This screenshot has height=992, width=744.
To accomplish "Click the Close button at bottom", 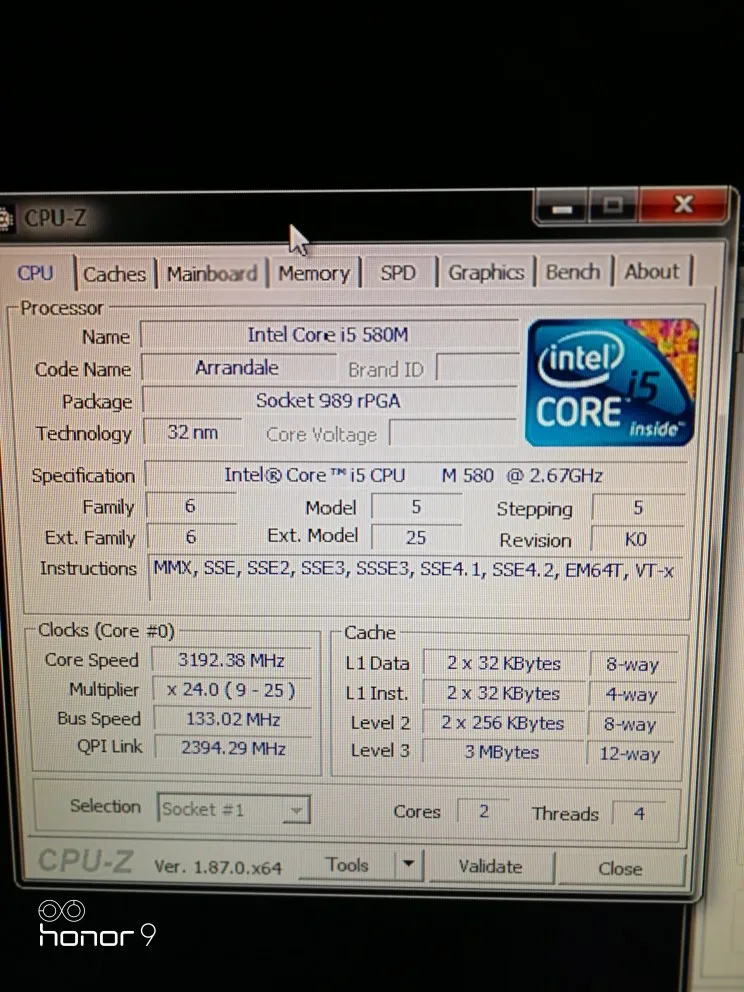I will click(621, 869).
